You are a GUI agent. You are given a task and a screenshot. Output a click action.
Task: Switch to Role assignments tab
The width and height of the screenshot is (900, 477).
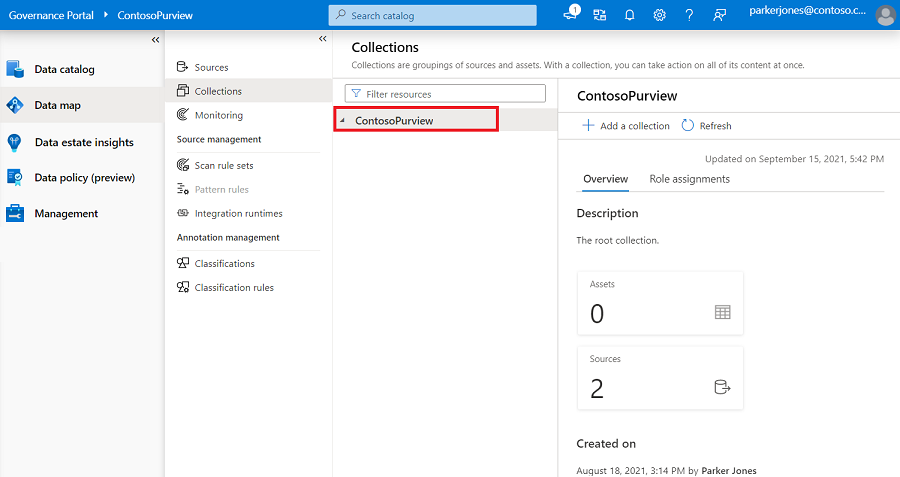click(x=689, y=179)
